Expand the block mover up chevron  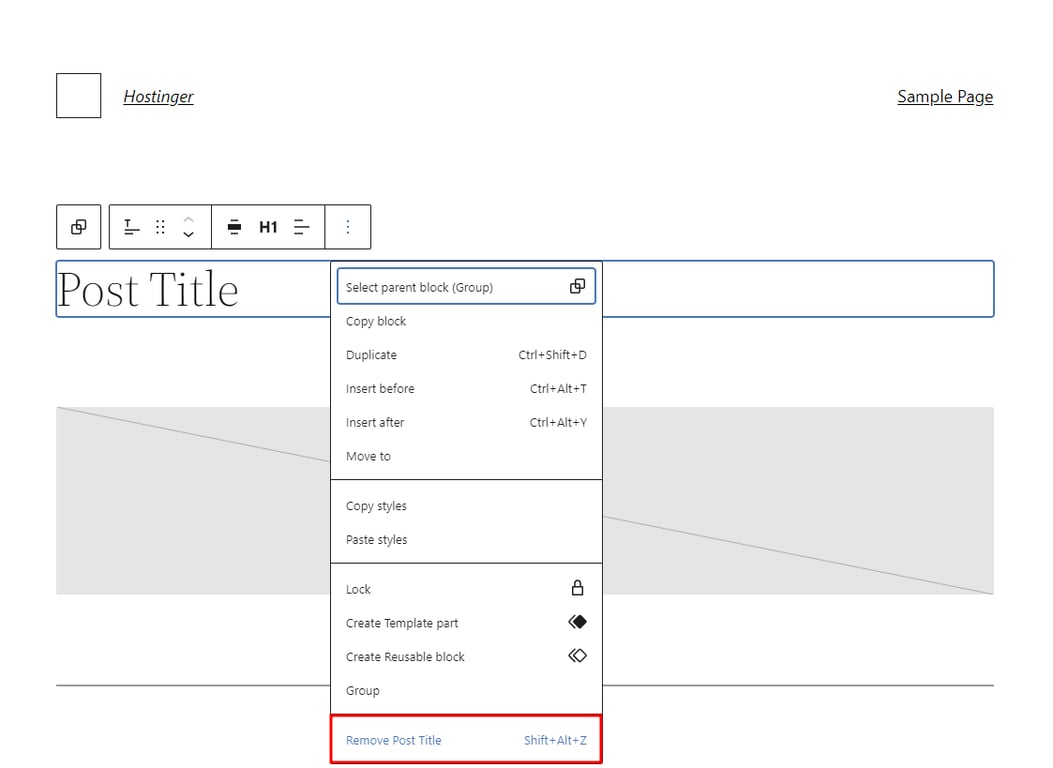pos(189,221)
